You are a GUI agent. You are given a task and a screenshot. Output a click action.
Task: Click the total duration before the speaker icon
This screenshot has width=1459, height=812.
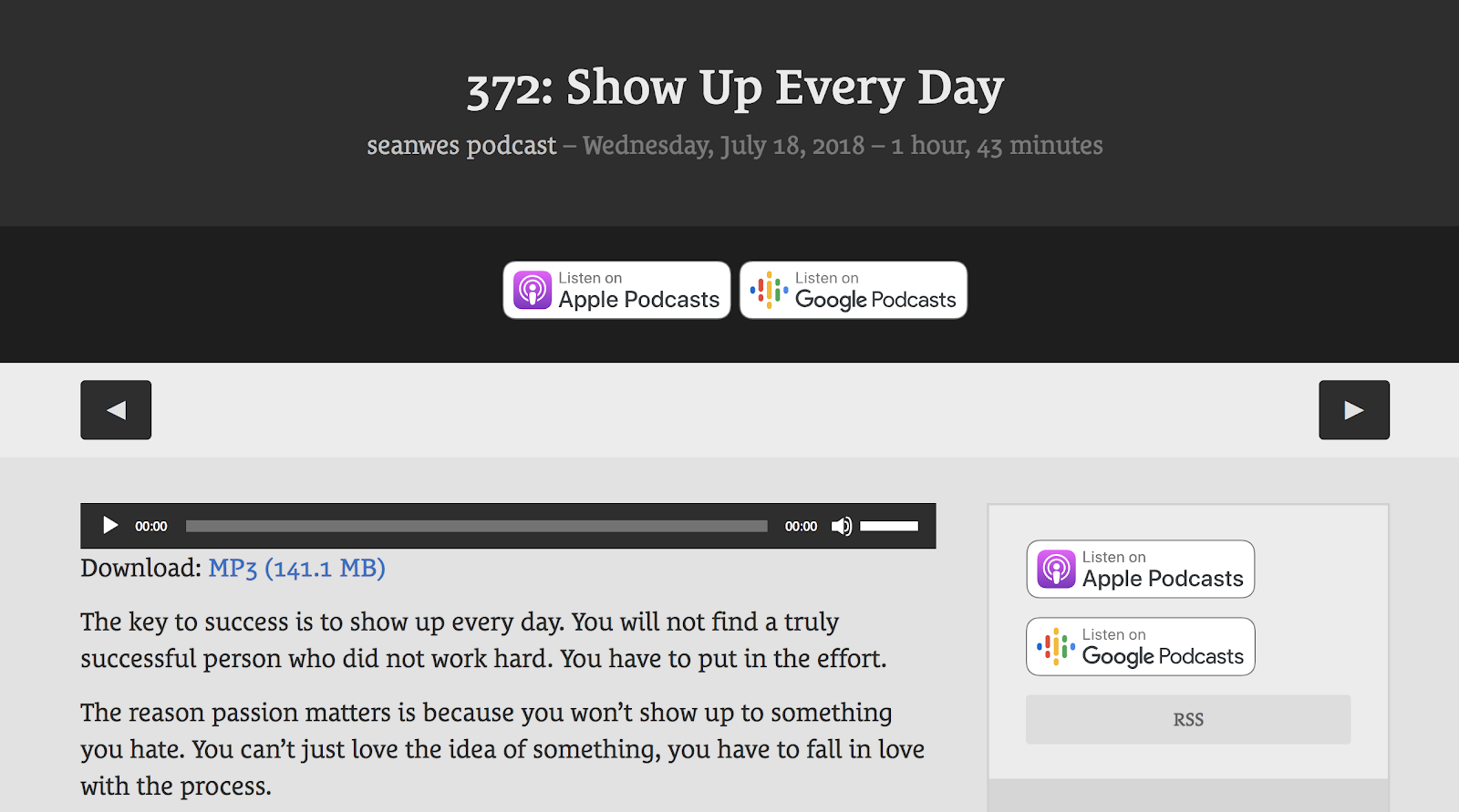[801, 527]
